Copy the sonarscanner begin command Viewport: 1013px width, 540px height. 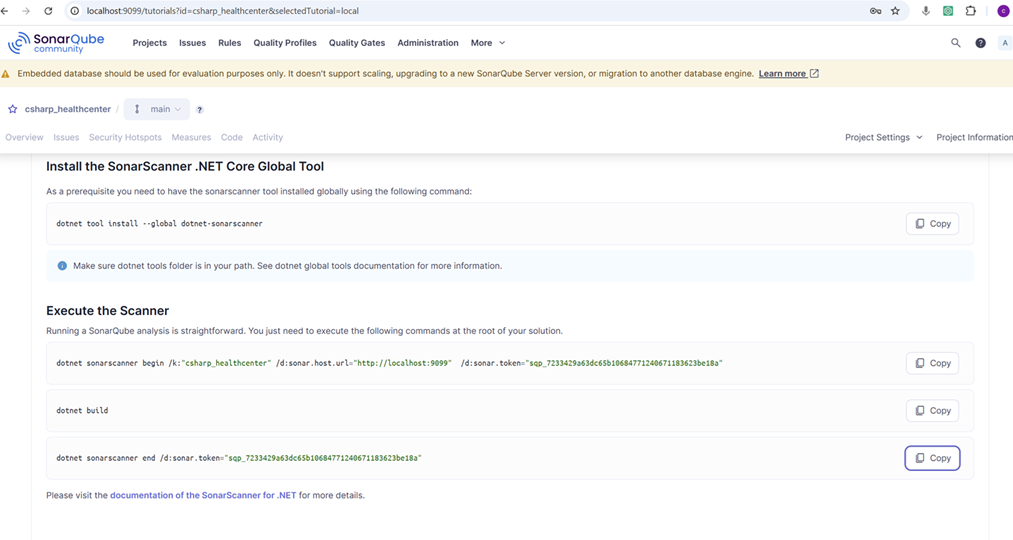(932, 363)
